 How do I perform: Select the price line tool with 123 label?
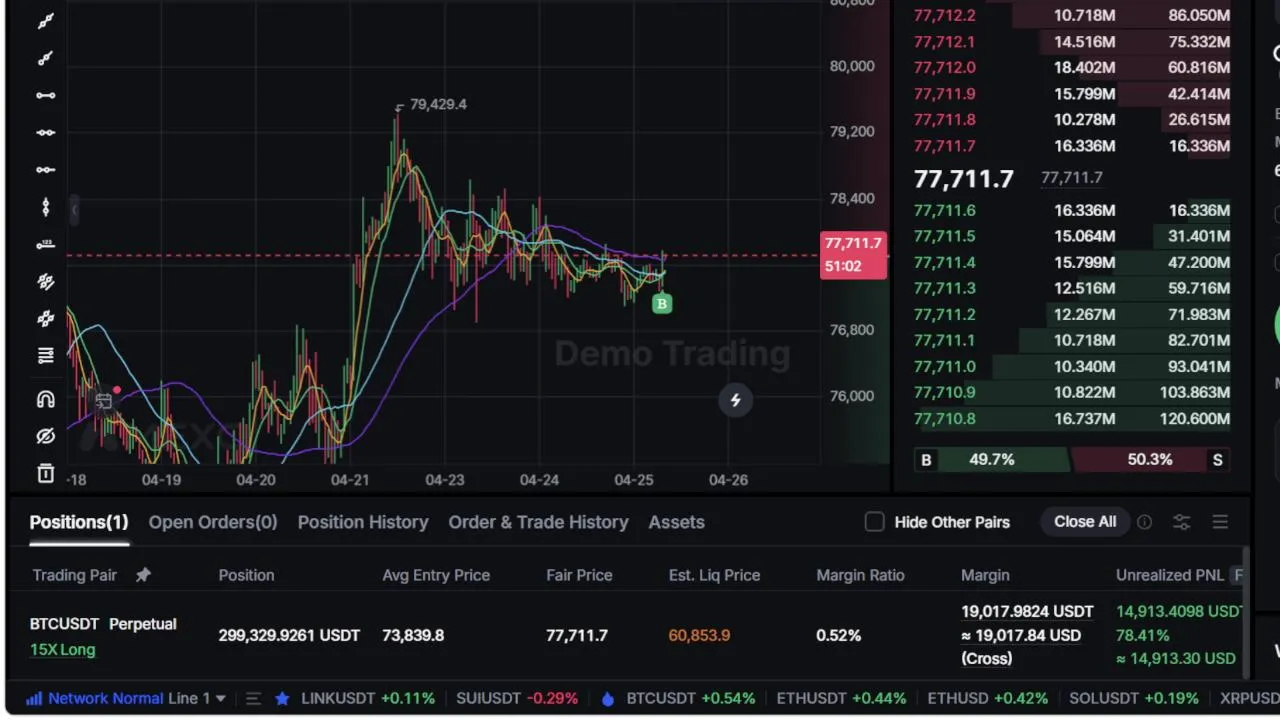(x=45, y=244)
